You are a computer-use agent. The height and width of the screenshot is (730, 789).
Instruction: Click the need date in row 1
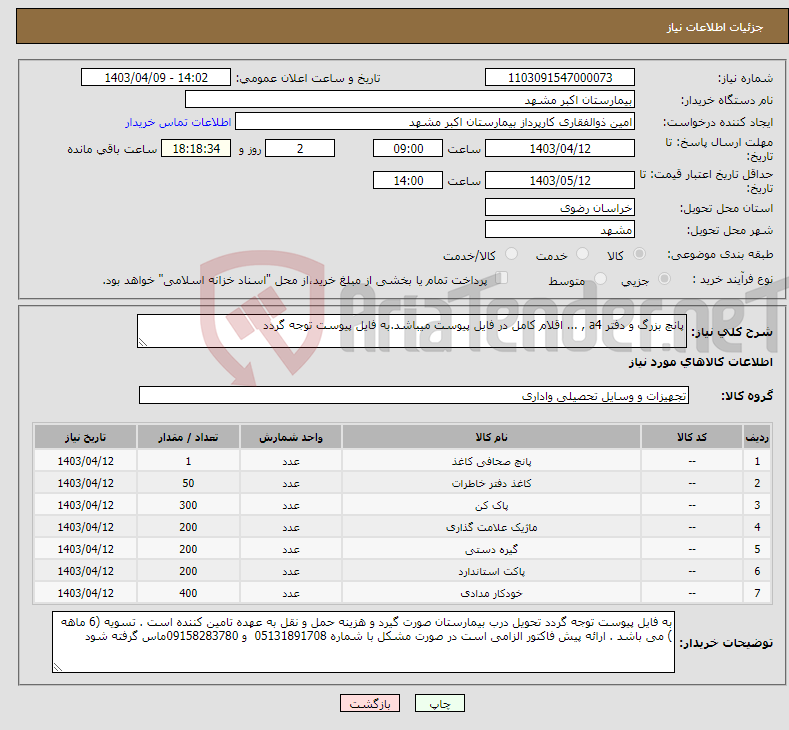click(x=86, y=461)
